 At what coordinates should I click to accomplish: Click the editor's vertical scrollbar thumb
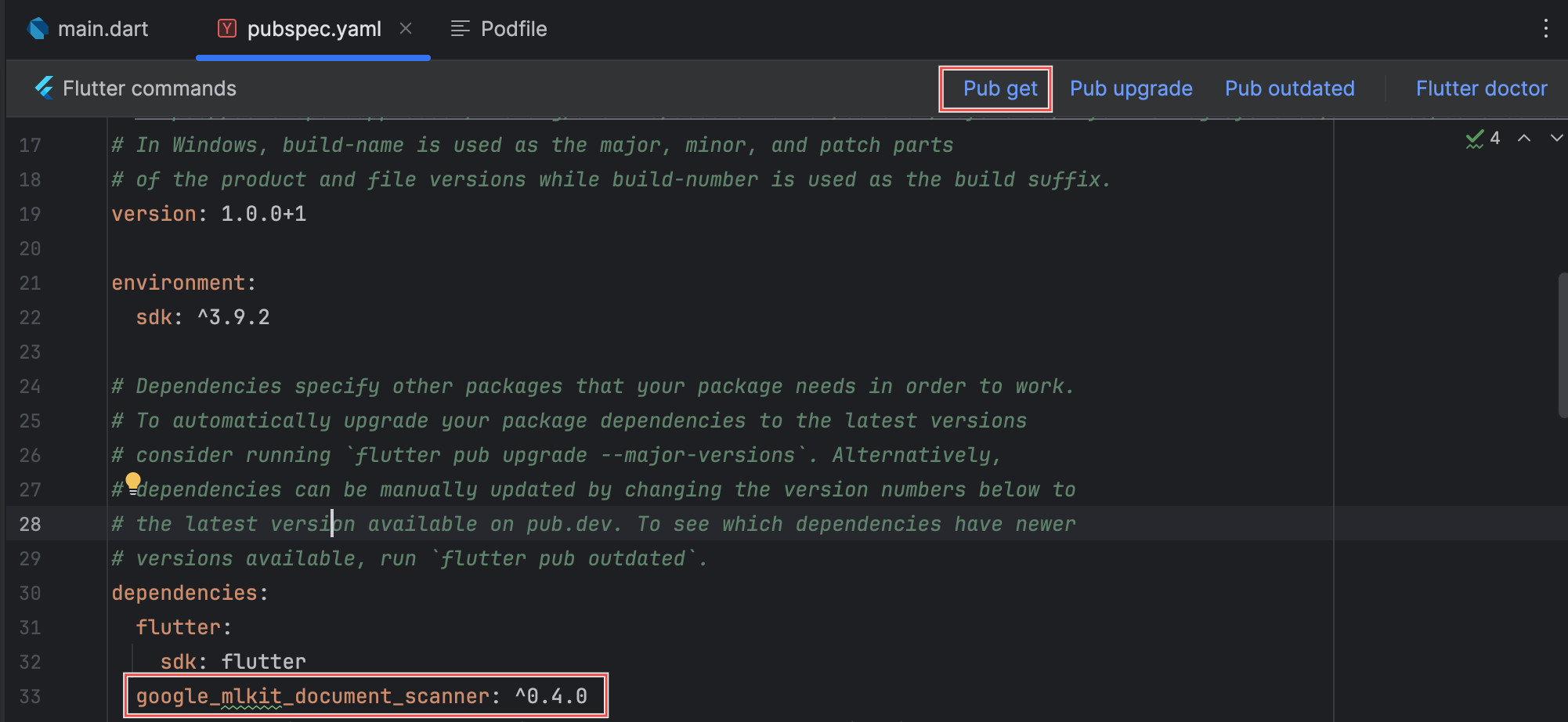tap(1563, 345)
